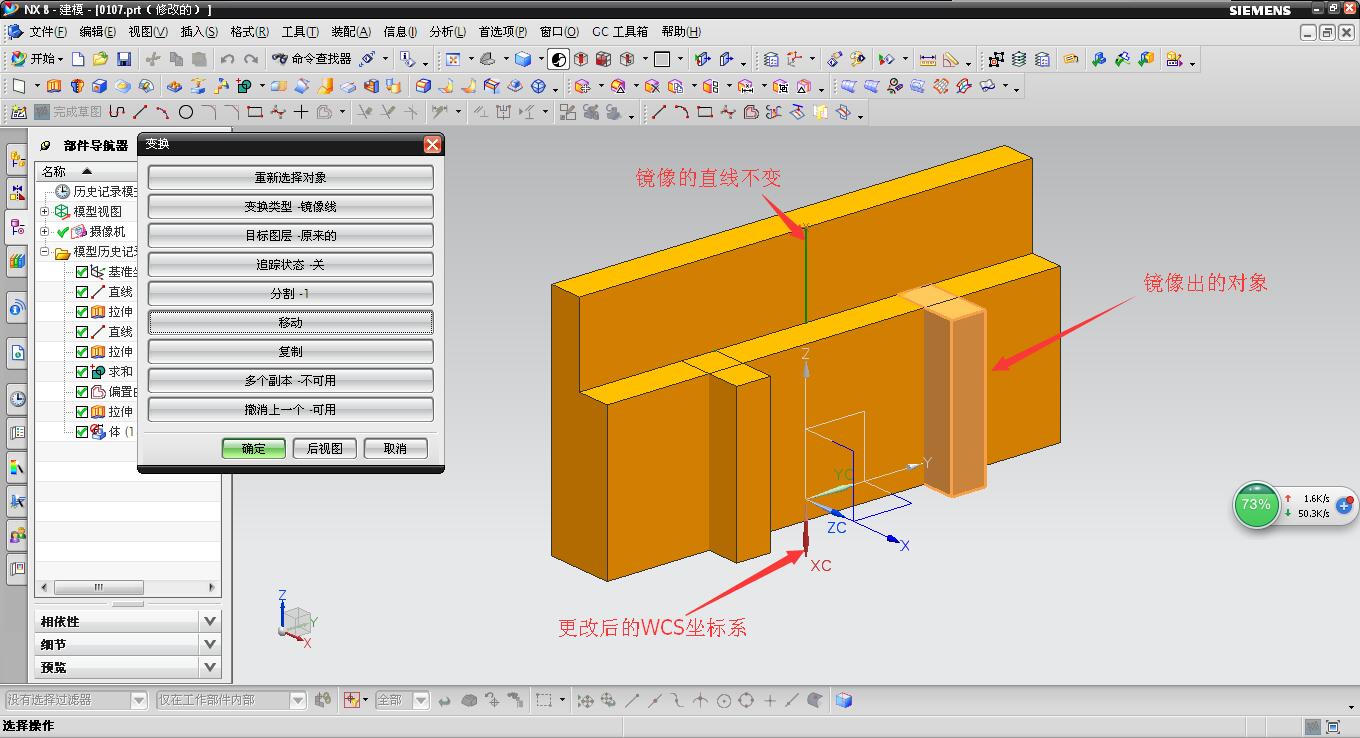The width and height of the screenshot is (1360, 738).
Task: Open the 插入(S) menu
Action: pyautogui.click(x=199, y=32)
